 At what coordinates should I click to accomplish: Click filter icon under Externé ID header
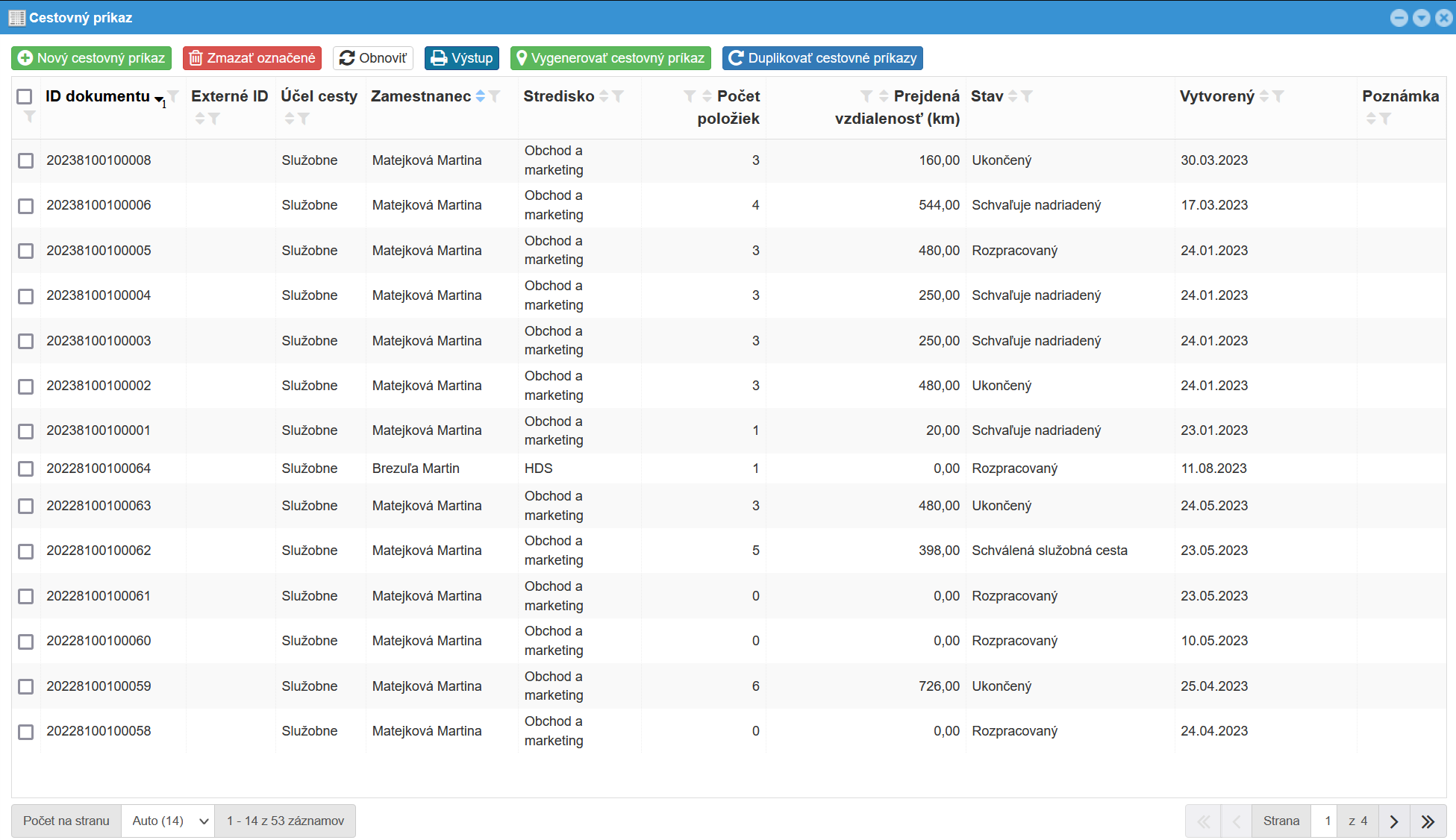214,119
